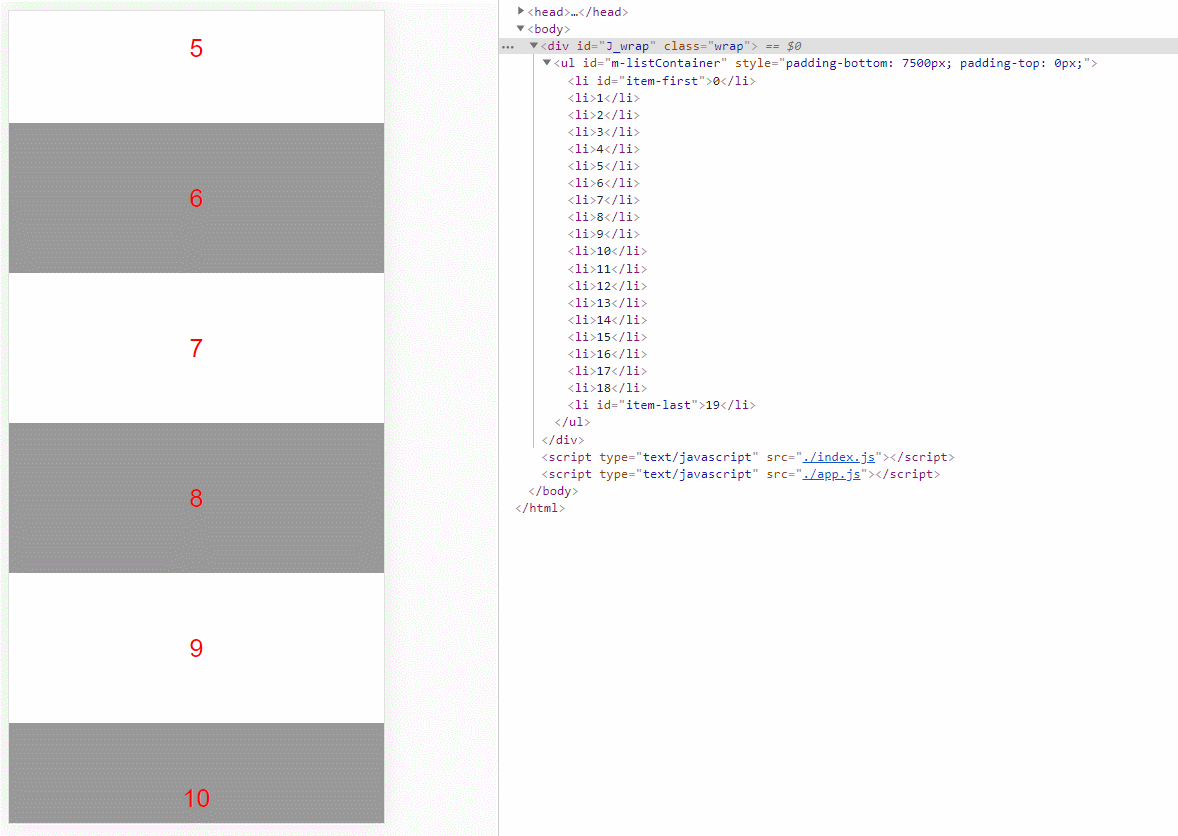Collapse the m-listContainer ul node
1178x836 pixels.
point(547,63)
